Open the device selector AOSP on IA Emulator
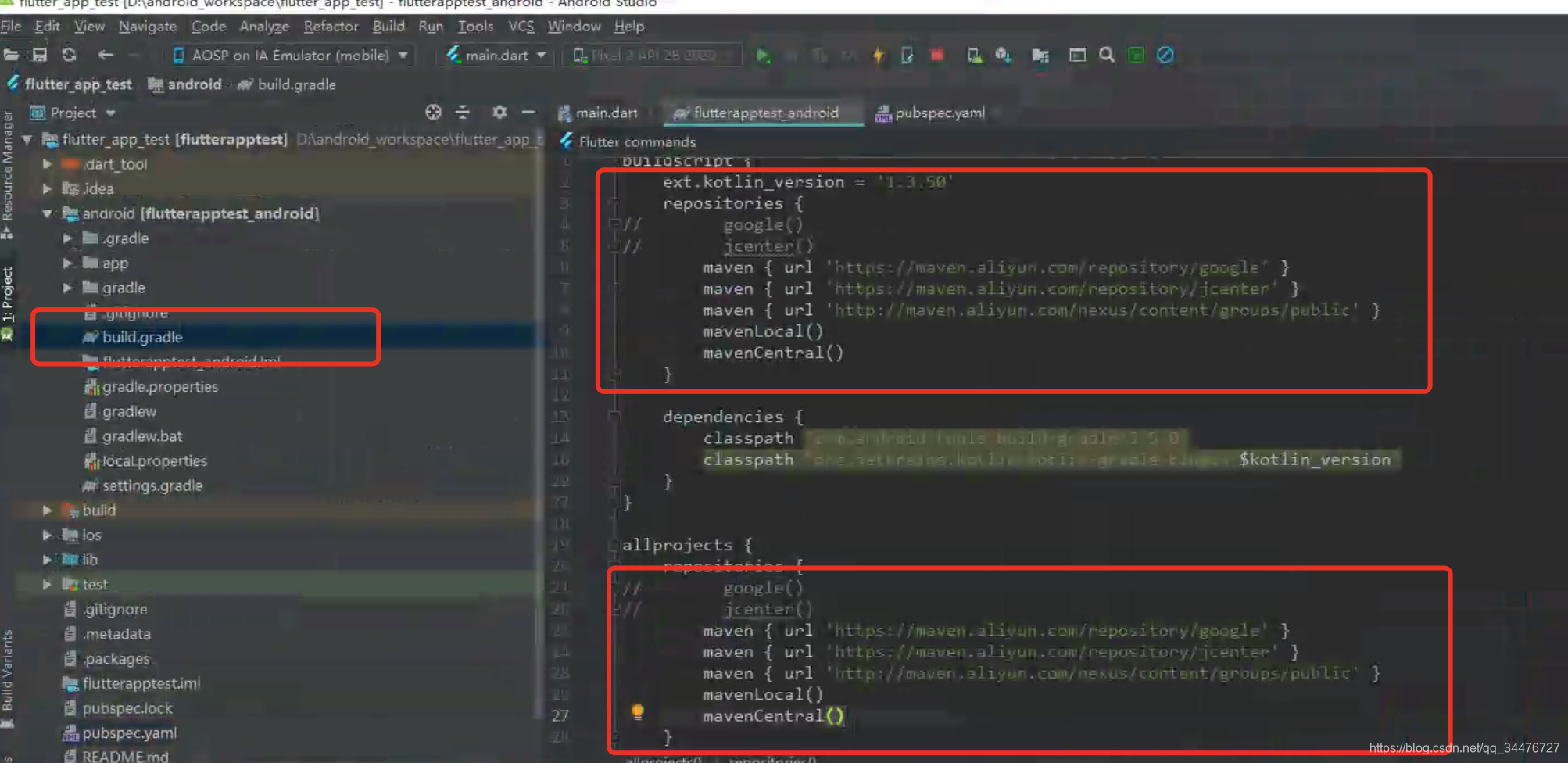The image size is (1568, 763). [291, 56]
